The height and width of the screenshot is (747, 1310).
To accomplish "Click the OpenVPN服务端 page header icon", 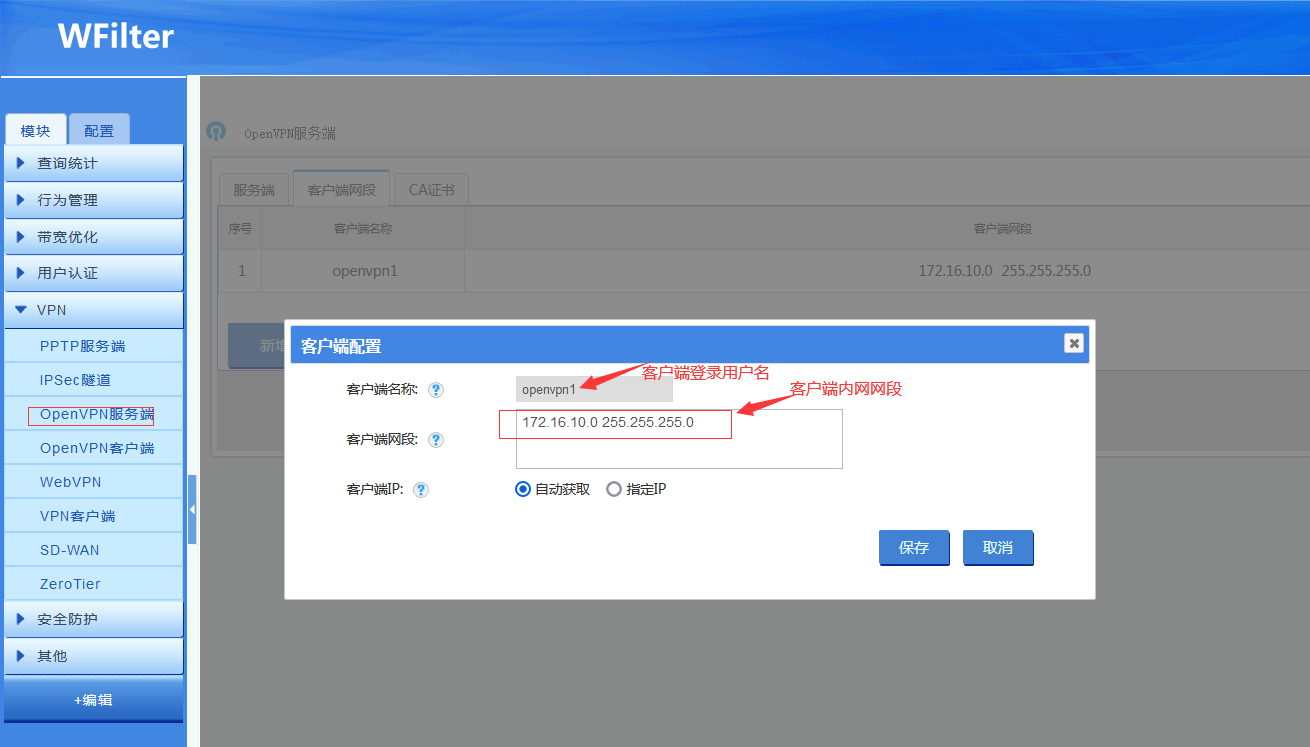I will point(216,132).
